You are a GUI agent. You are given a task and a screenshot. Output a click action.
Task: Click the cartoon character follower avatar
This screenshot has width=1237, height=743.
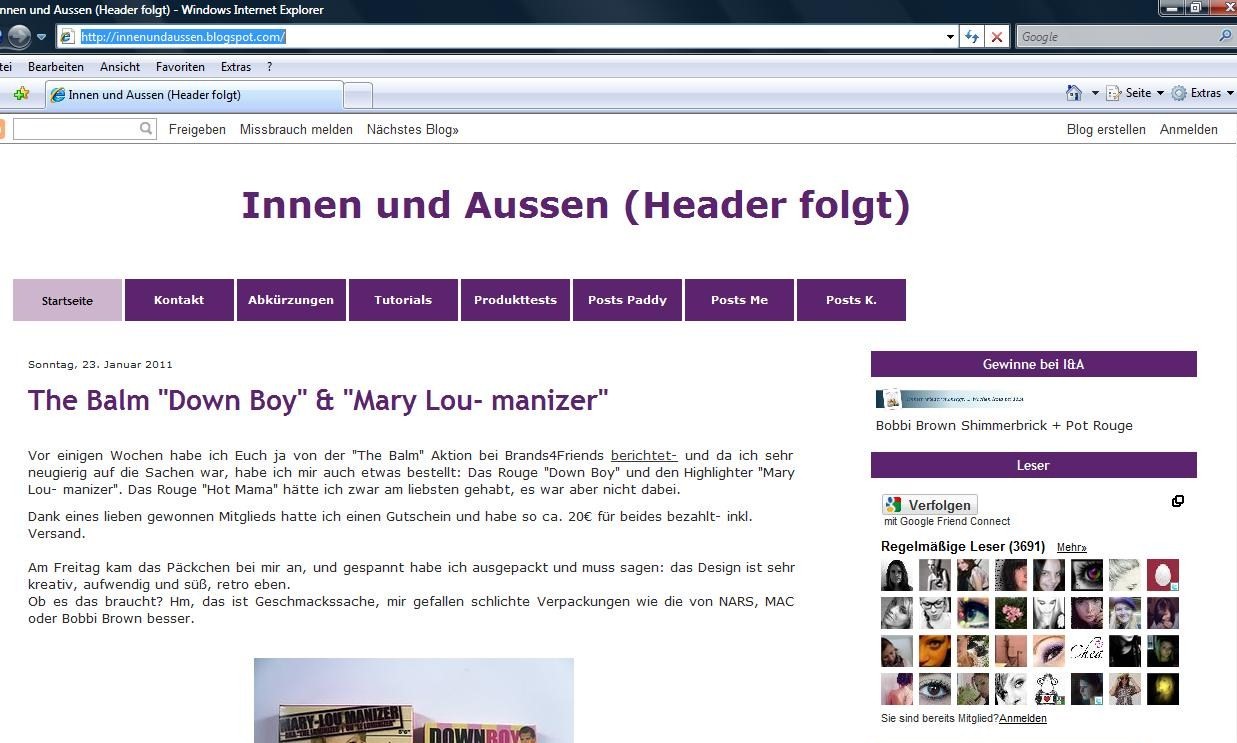[x=1049, y=689]
